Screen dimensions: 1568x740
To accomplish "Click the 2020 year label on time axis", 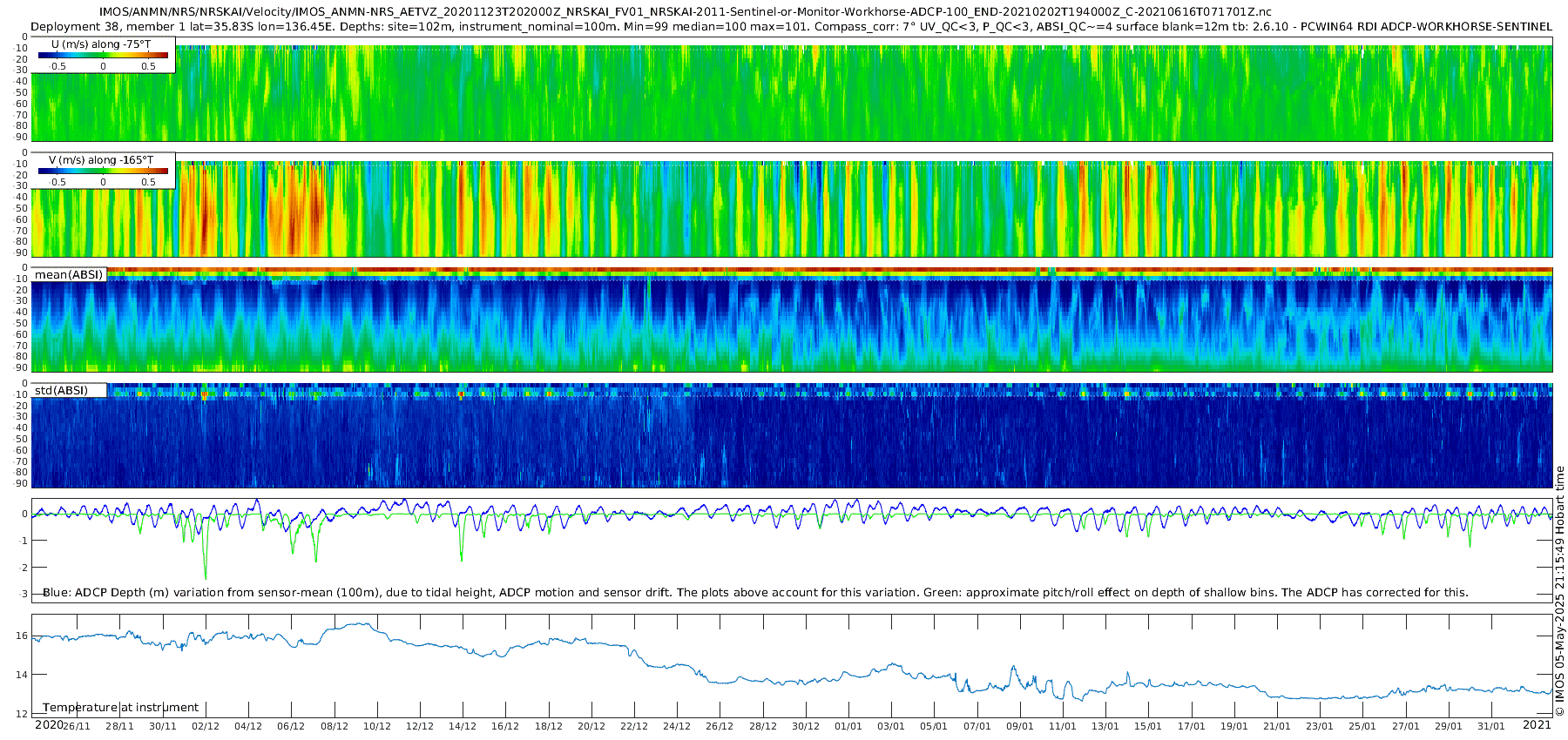I will pos(49,725).
